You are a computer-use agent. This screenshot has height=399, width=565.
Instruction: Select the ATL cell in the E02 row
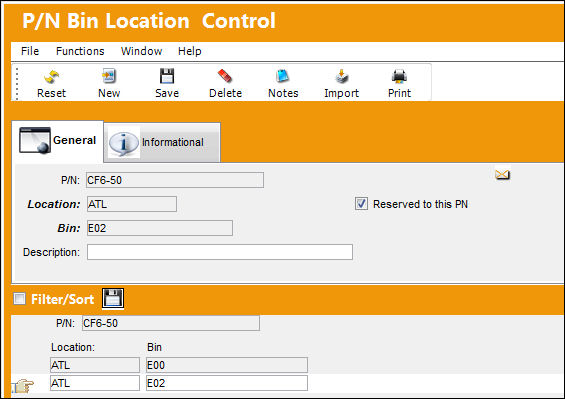tap(95, 383)
